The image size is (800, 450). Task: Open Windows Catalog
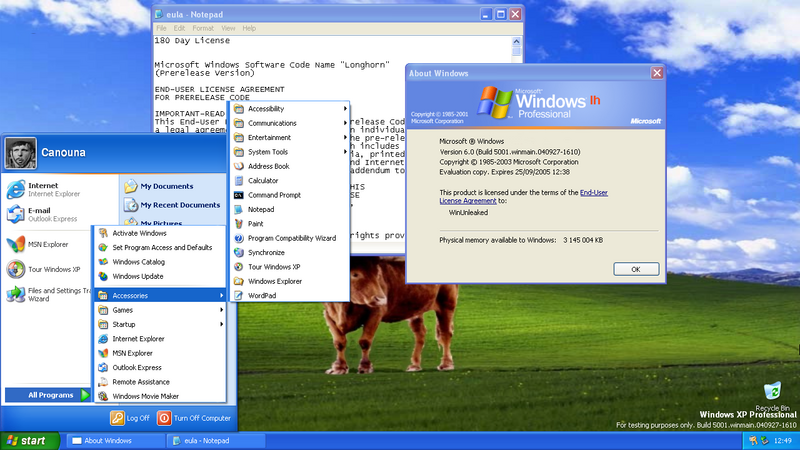click(160, 262)
